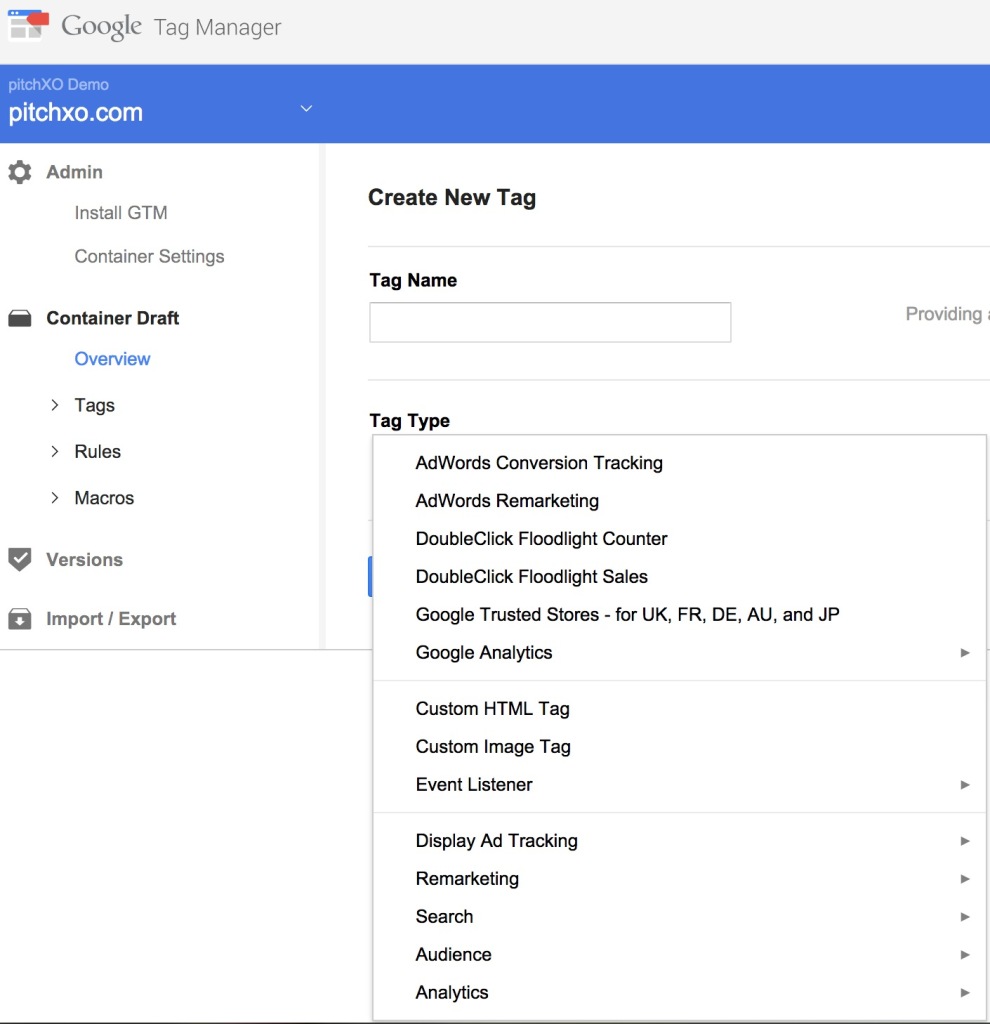Open Google Analytics tag type entry
Viewport: 990px width, 1024px height.
pos(679,652)
